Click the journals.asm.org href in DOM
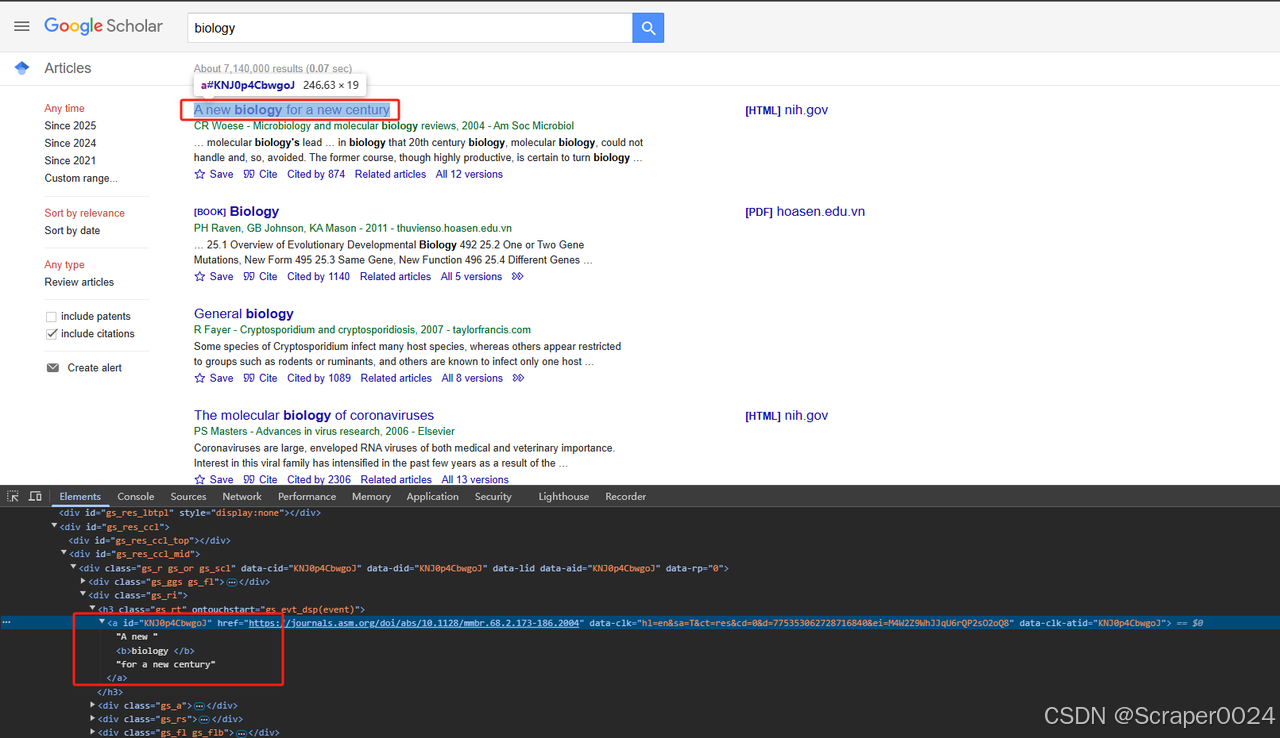The width and height of the screenshot is (1280, 738). click(414, 623)
